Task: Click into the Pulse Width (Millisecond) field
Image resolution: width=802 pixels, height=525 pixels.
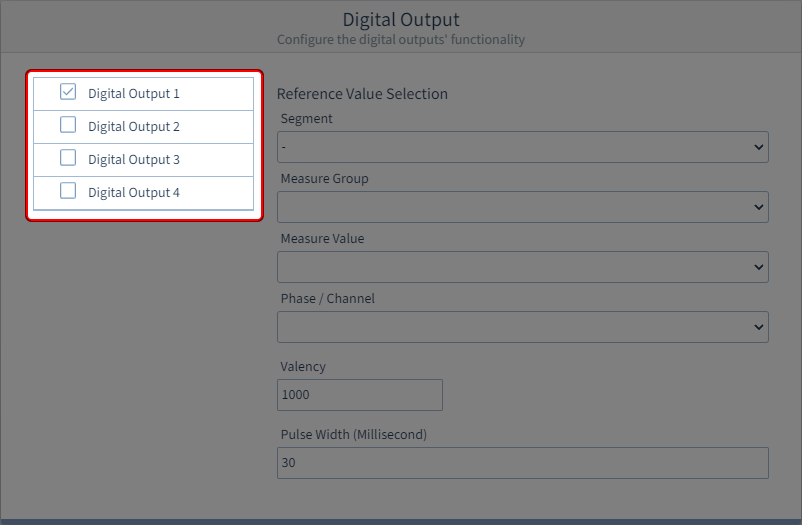Action: [x=522, y=463]
